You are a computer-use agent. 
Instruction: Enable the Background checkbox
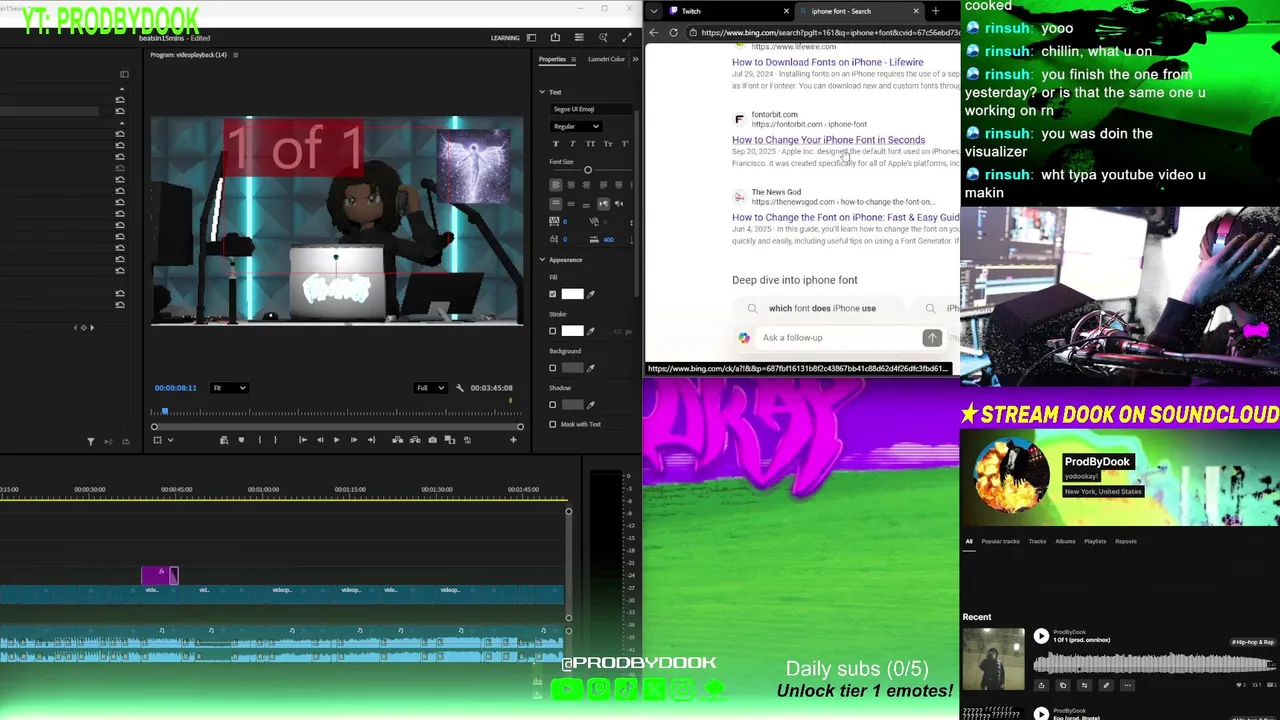553,368
